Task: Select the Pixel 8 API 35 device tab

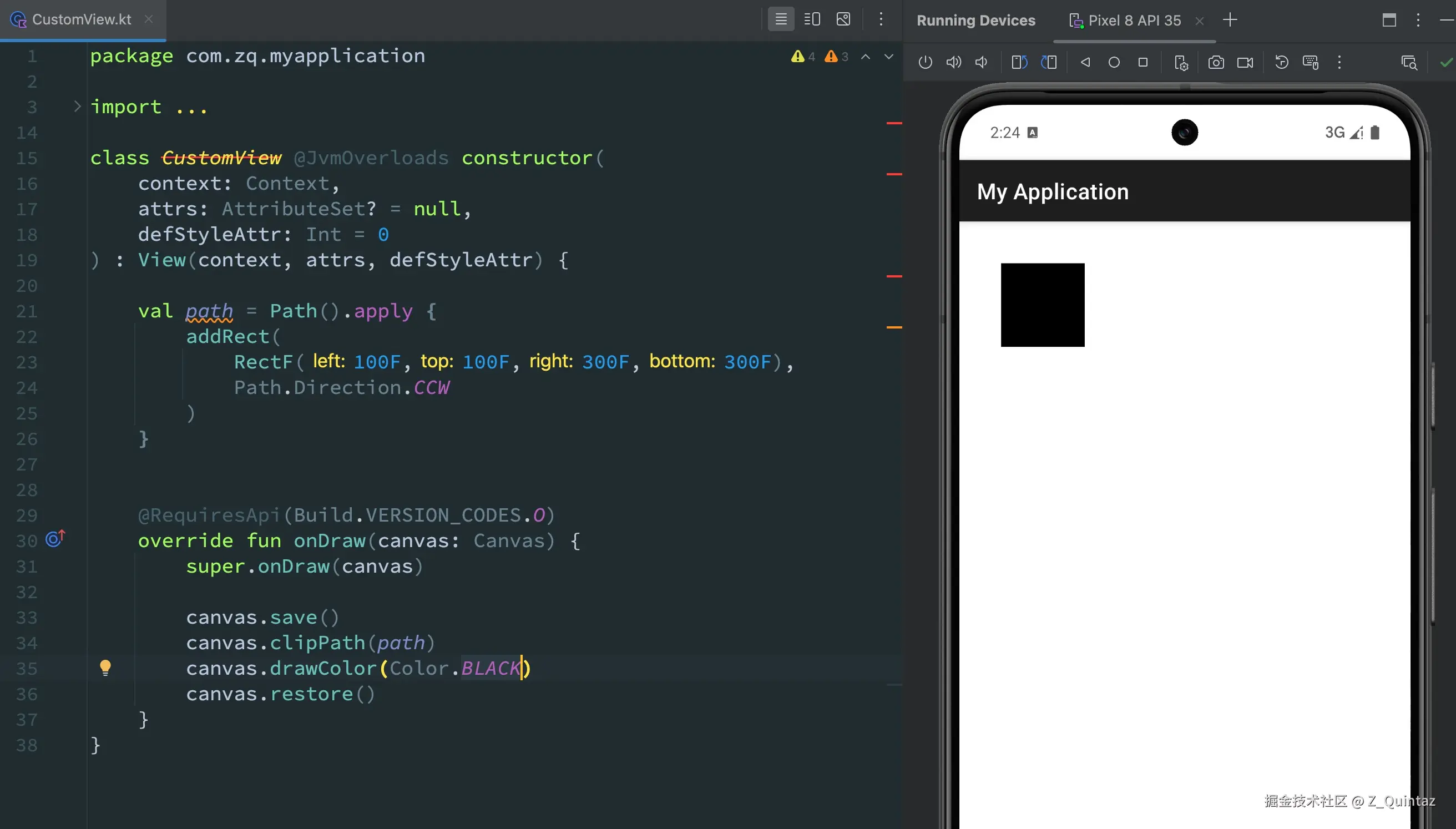Action: (x=1134, y=21)
